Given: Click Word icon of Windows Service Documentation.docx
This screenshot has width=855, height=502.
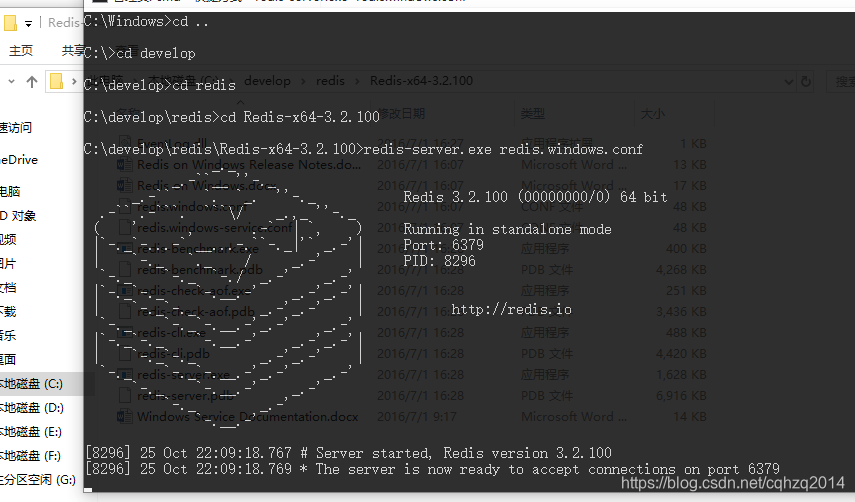Looking at the screenshot, I should click(125, 417).
